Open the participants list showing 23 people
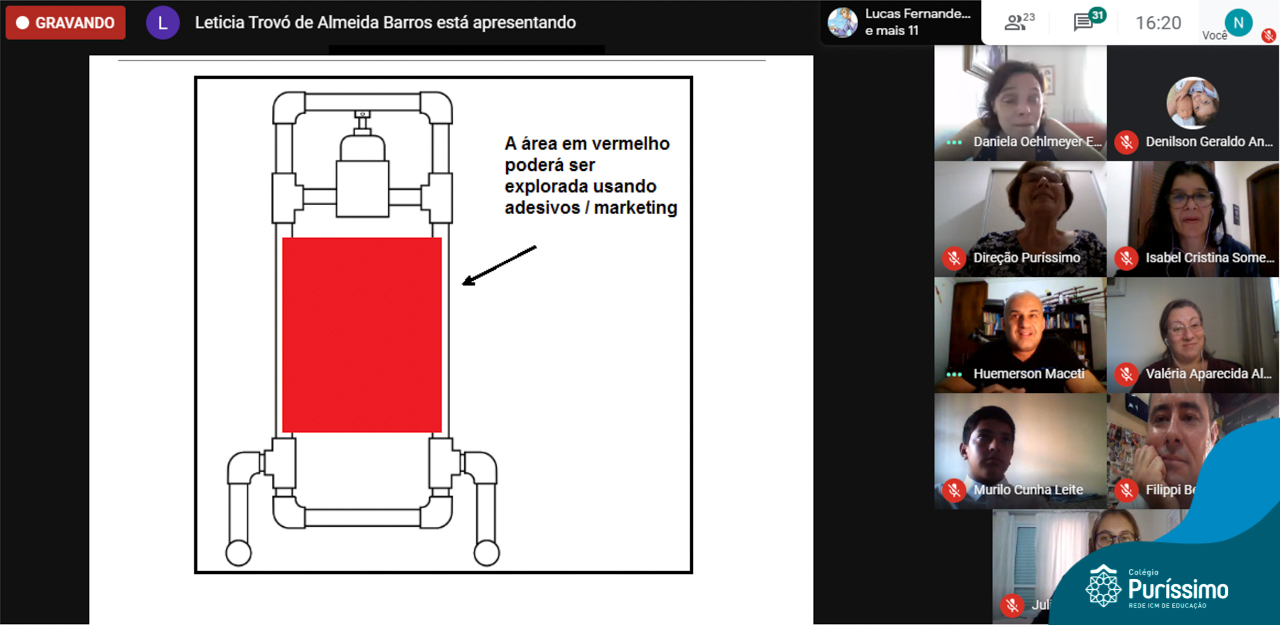Viewport: 1280px width, 625px height. click(x=1019, y=22)
